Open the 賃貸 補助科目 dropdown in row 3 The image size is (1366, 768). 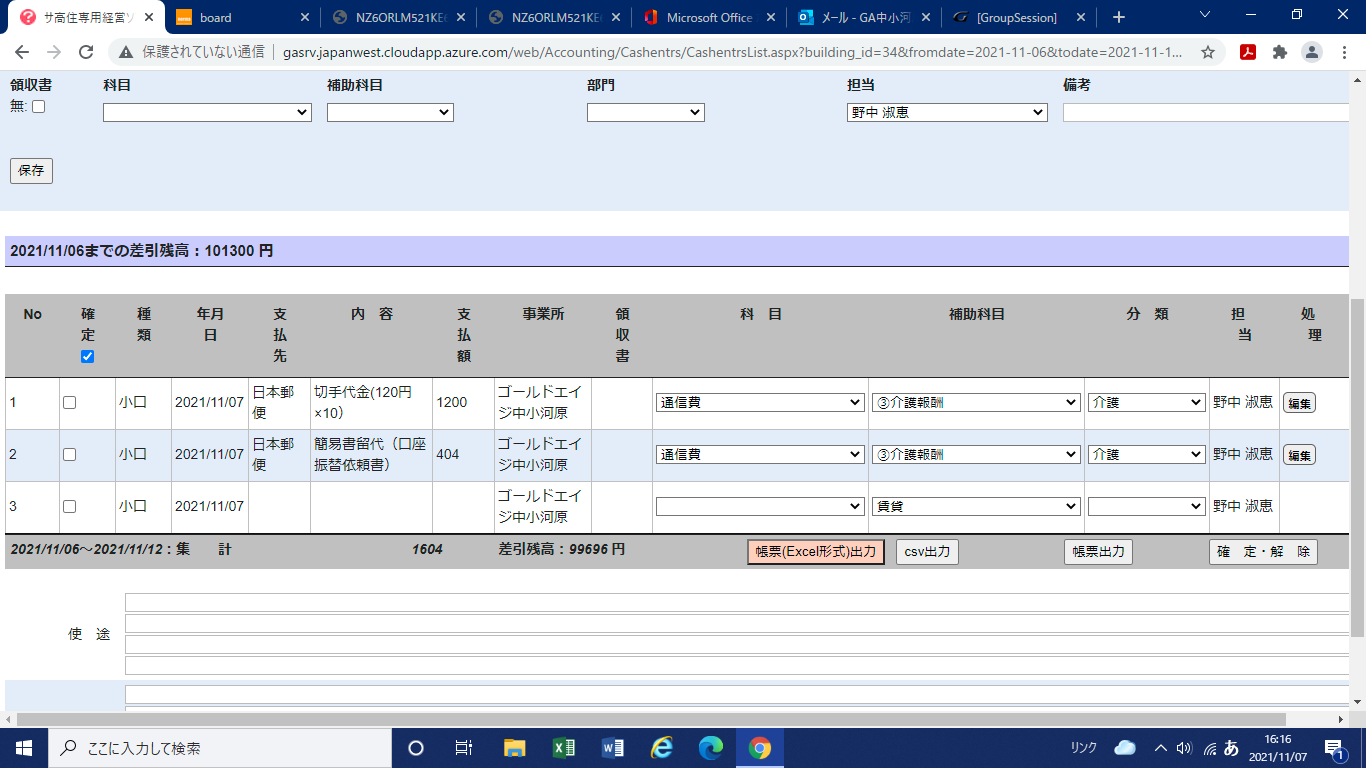click(976, 507)
